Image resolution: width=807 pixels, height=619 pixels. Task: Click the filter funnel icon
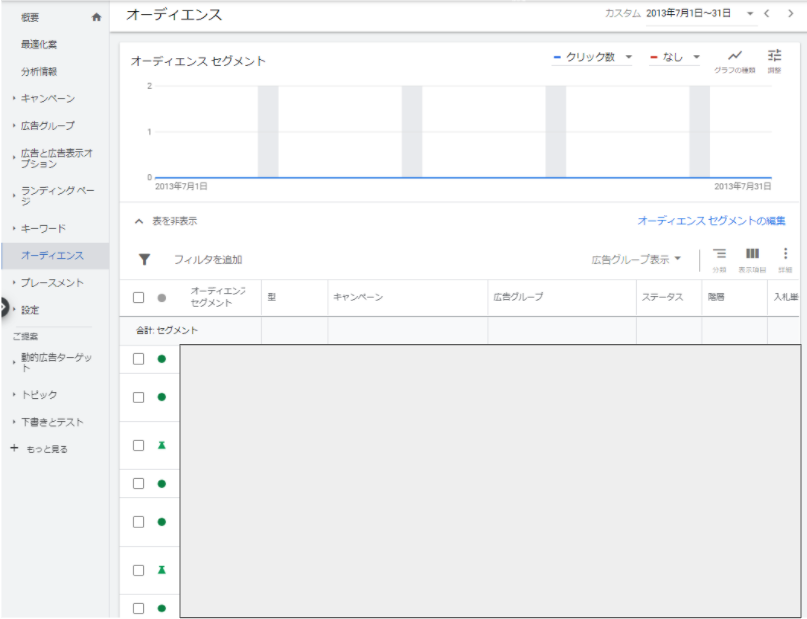(144, 260)
